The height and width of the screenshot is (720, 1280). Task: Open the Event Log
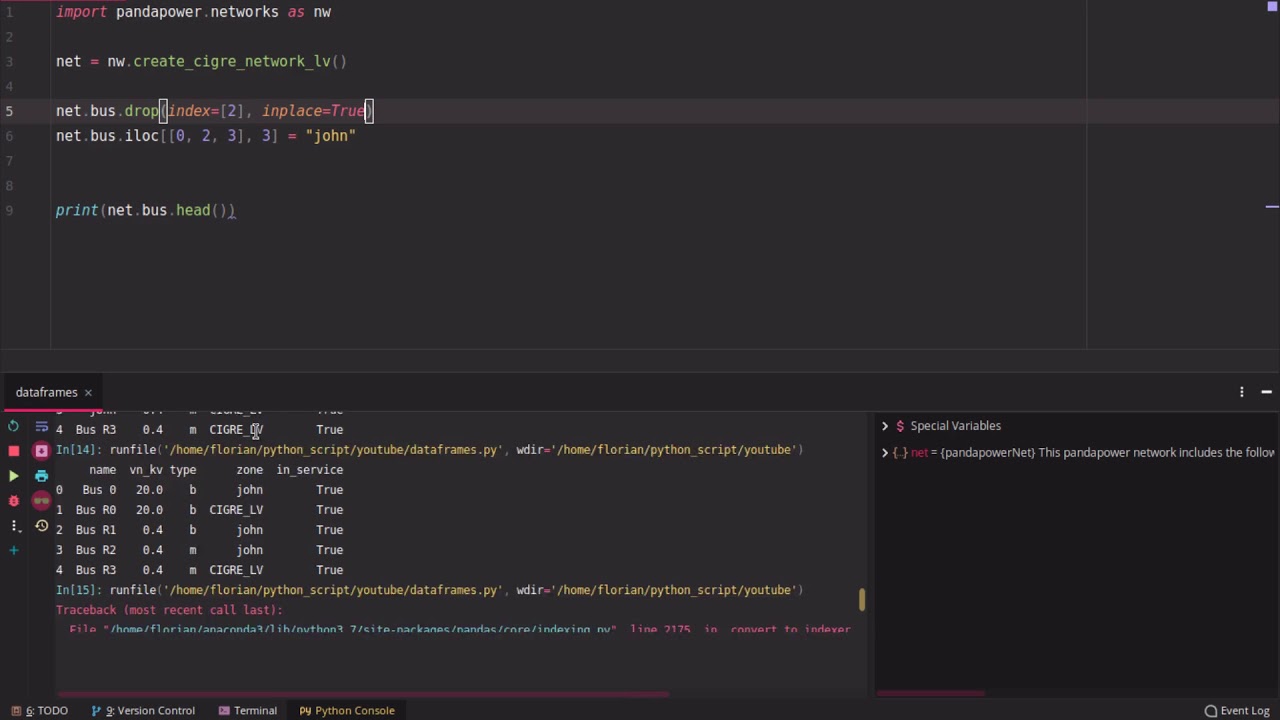coord(1237,710)
